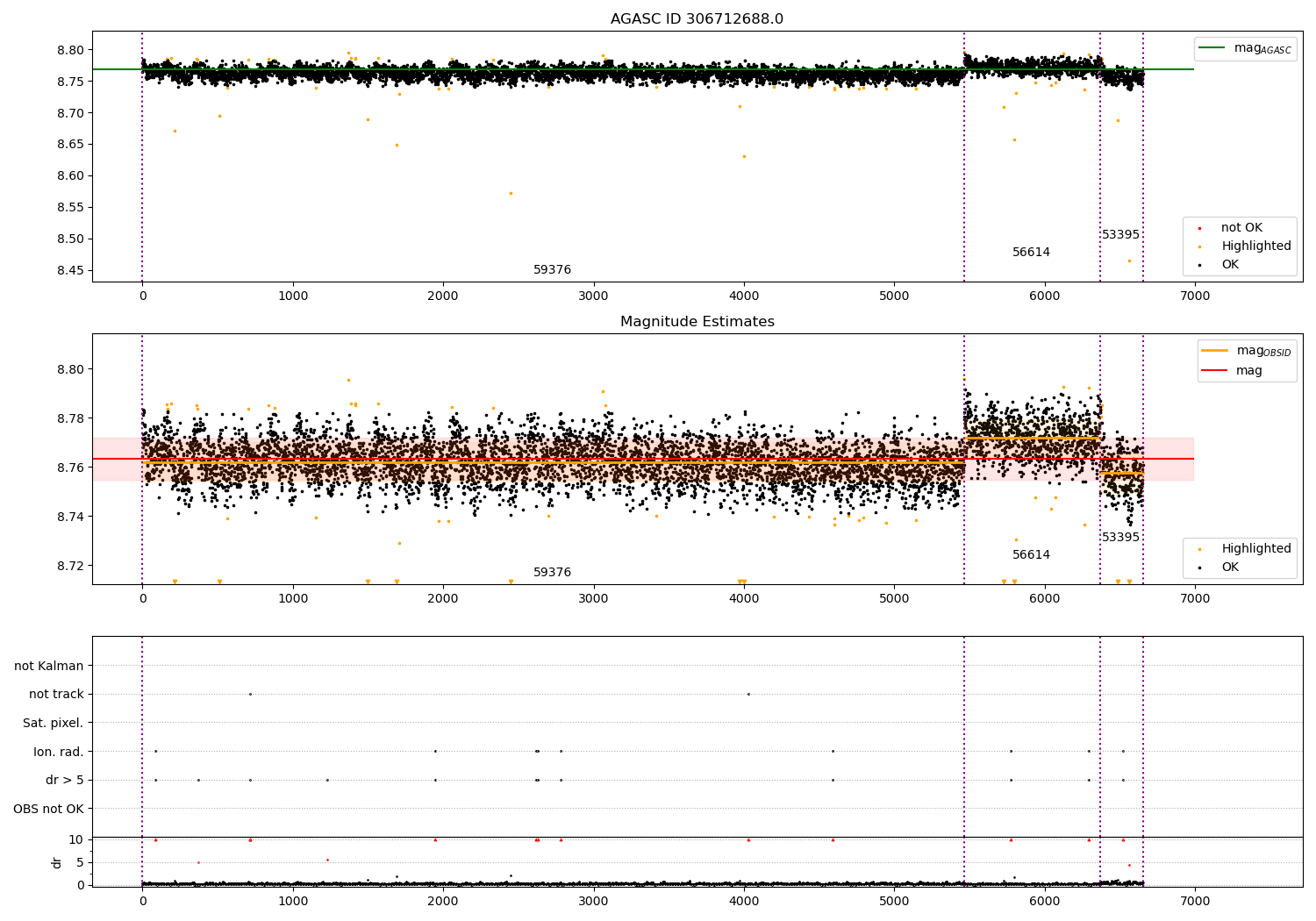This screenshot has height=921, width=1316.
Task: Click the 7000 x-tick of the bottom plot
Action: pyautogui.click(x=1195, y=902)
